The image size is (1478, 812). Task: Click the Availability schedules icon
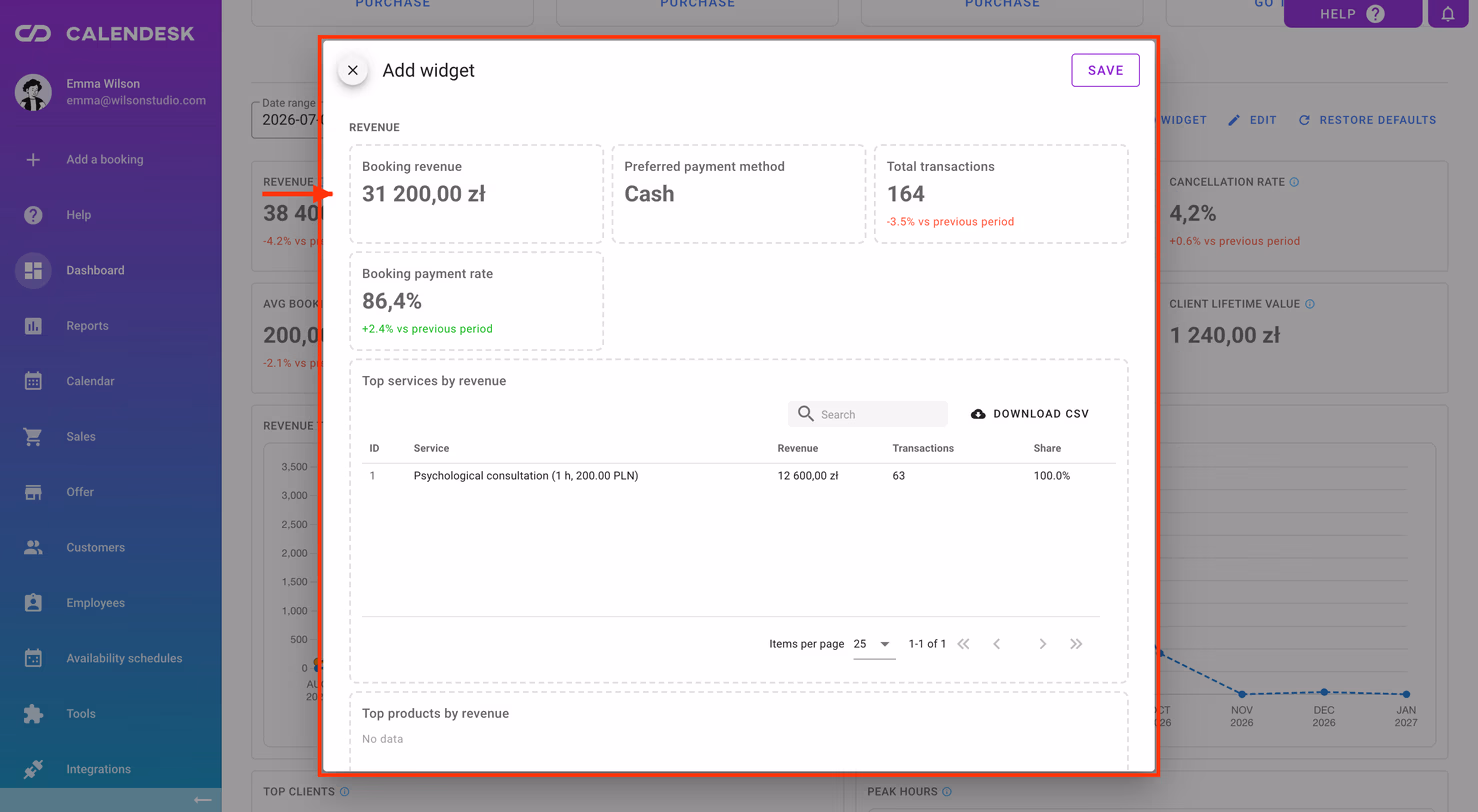33,658
